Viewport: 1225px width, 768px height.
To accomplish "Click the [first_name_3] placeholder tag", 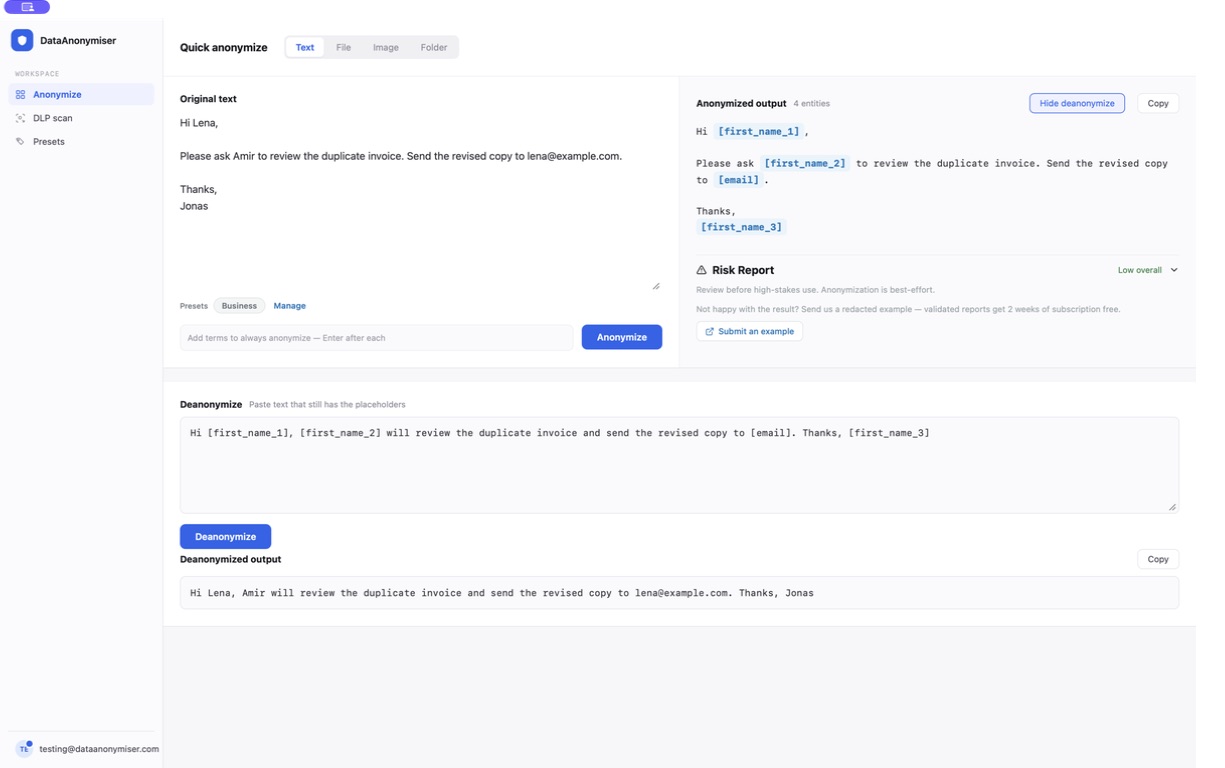I will coord(741,227).
